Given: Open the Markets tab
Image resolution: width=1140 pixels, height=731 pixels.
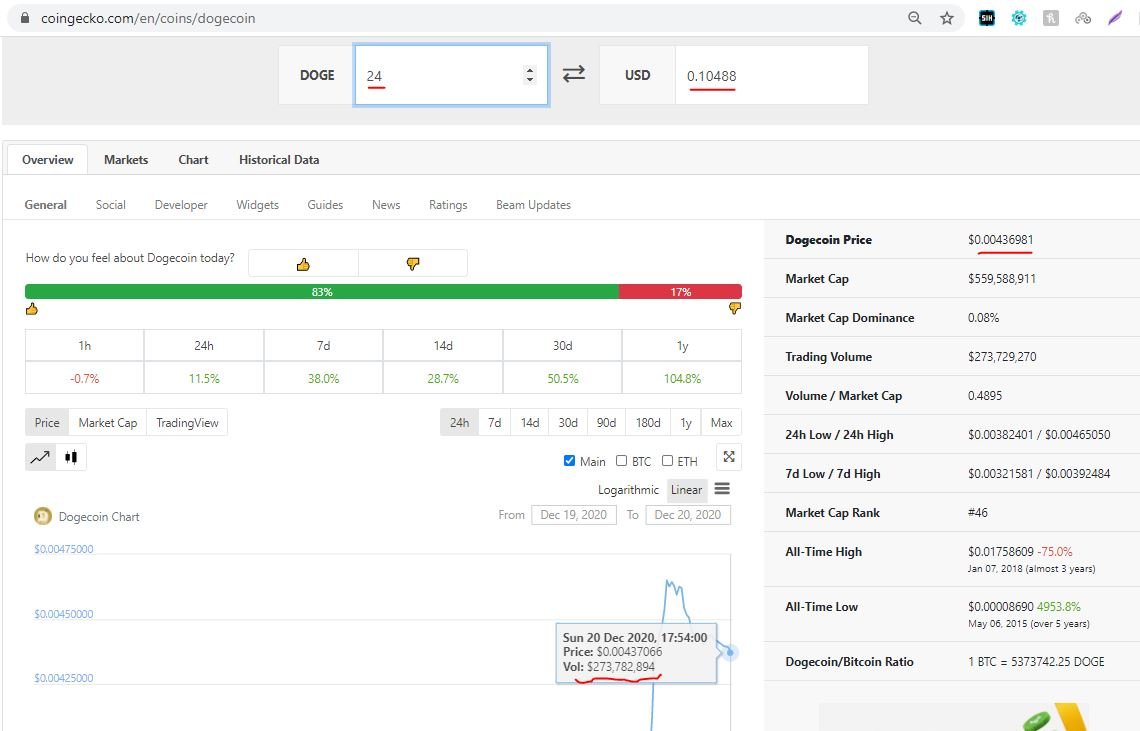Looking at the screenshot, I should 126,160.
